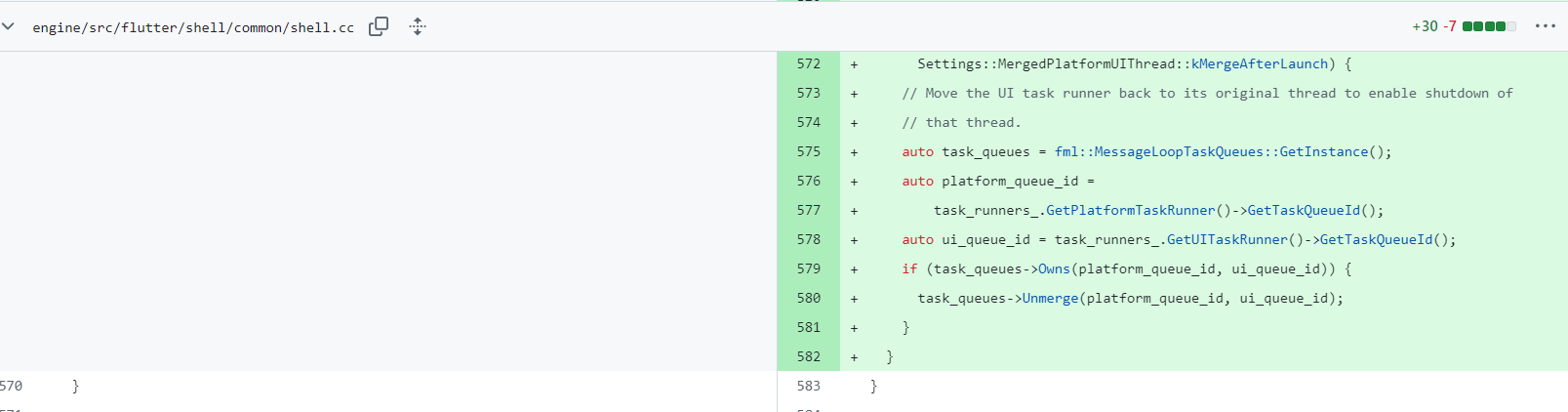Copy the shell.cc file path

(379, 26)
